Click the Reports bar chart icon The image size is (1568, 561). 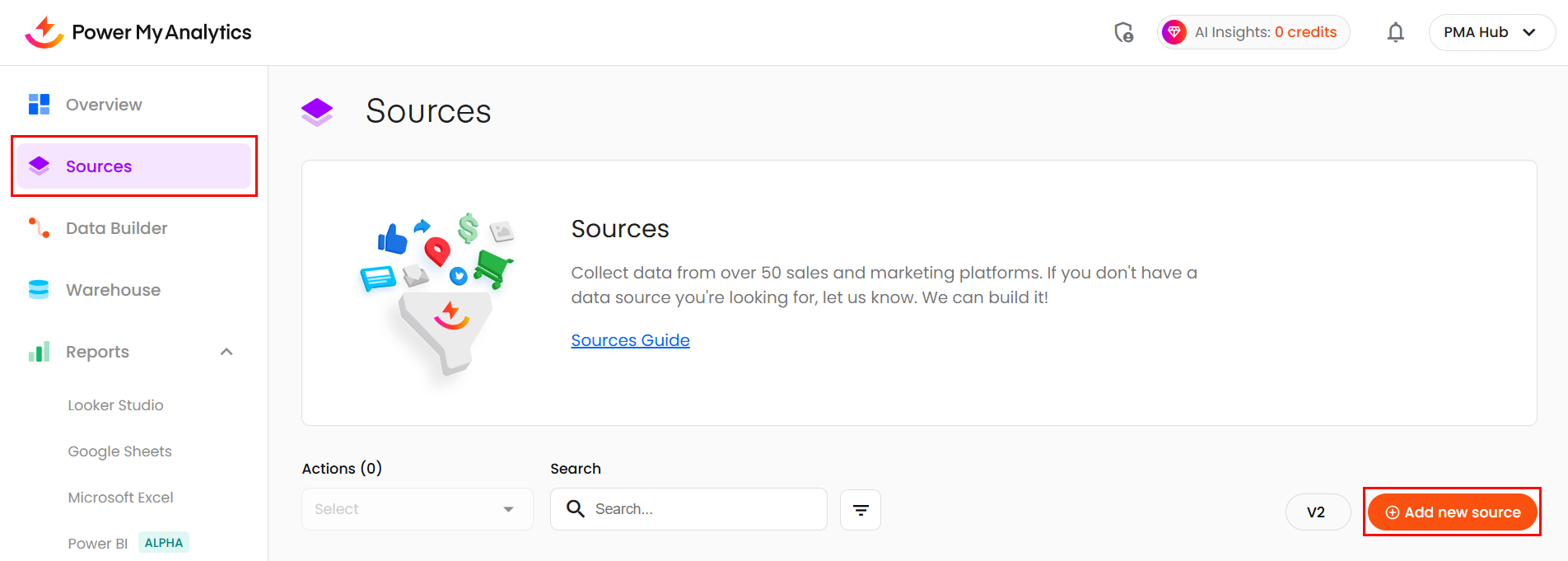[x=39, y=353]
